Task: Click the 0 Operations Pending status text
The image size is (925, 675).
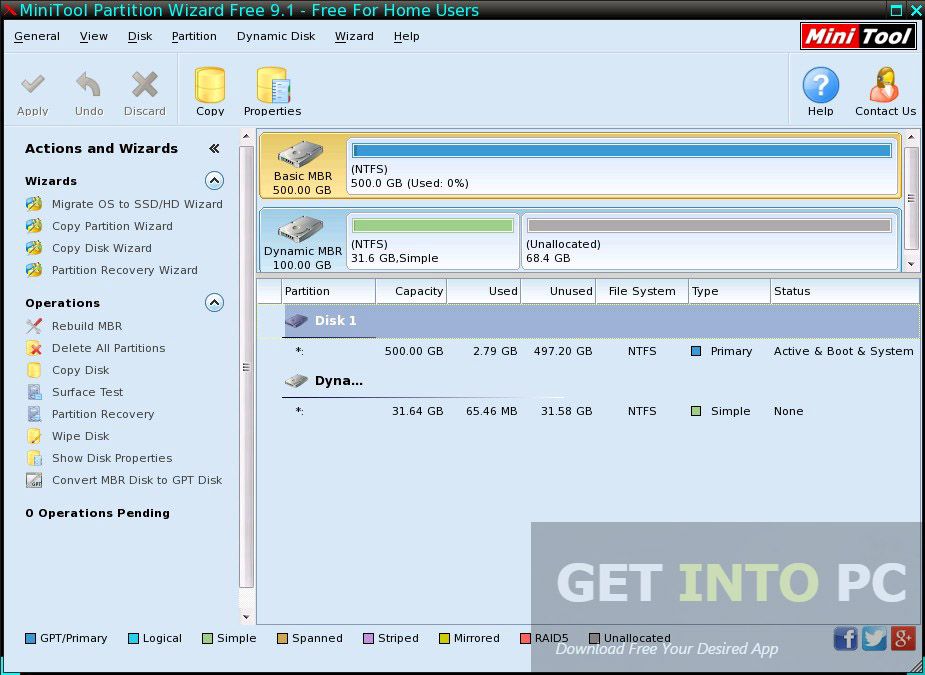Action: pyautogui.click(x=97, y=513)
